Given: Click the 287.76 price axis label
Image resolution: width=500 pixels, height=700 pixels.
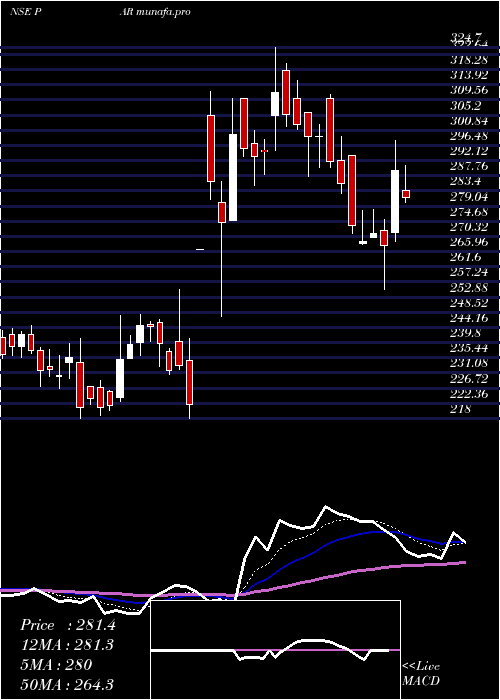Looking at the screenshot, I should pos(468,166).
